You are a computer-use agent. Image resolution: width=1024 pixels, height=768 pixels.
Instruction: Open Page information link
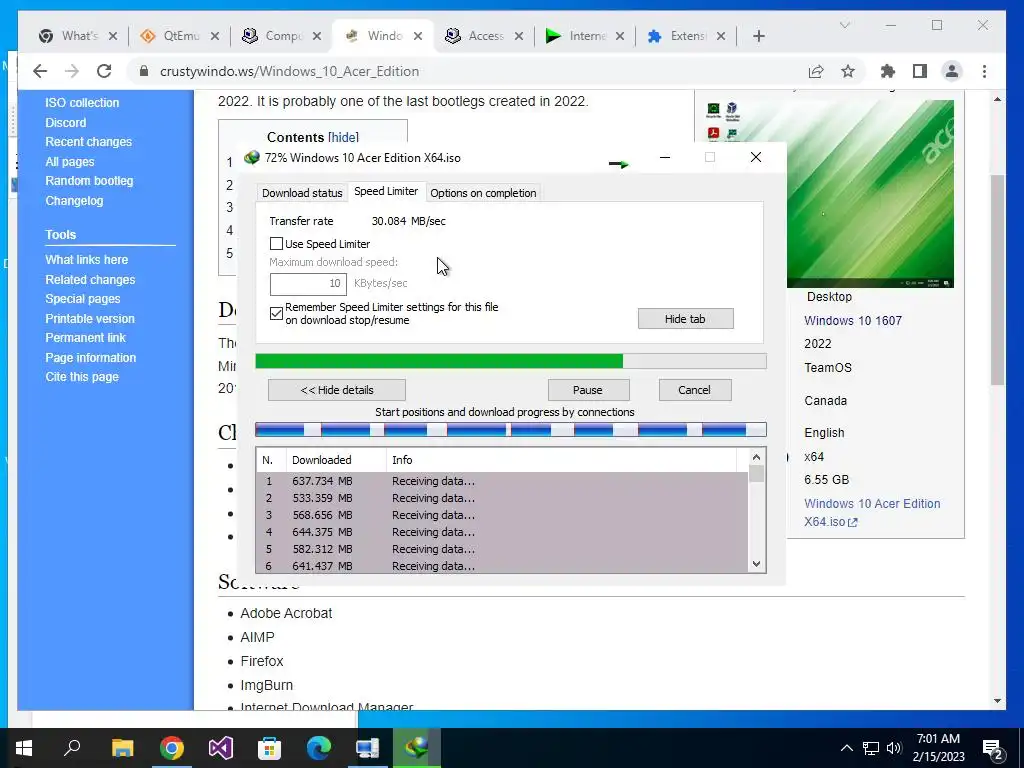pyautogui.click(x=90, y=357)
